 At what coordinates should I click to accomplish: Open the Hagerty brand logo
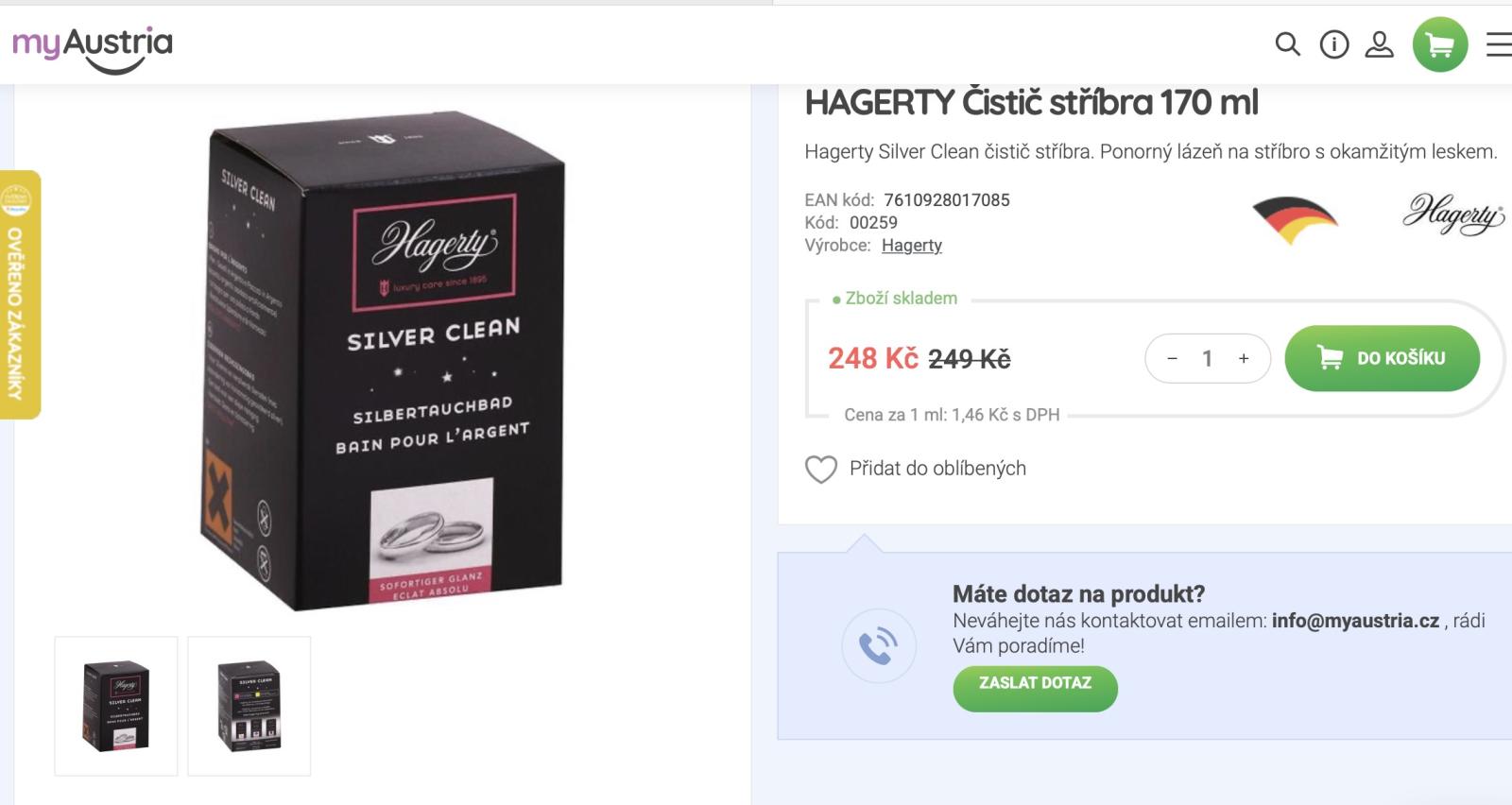(x=1453, y=214)
